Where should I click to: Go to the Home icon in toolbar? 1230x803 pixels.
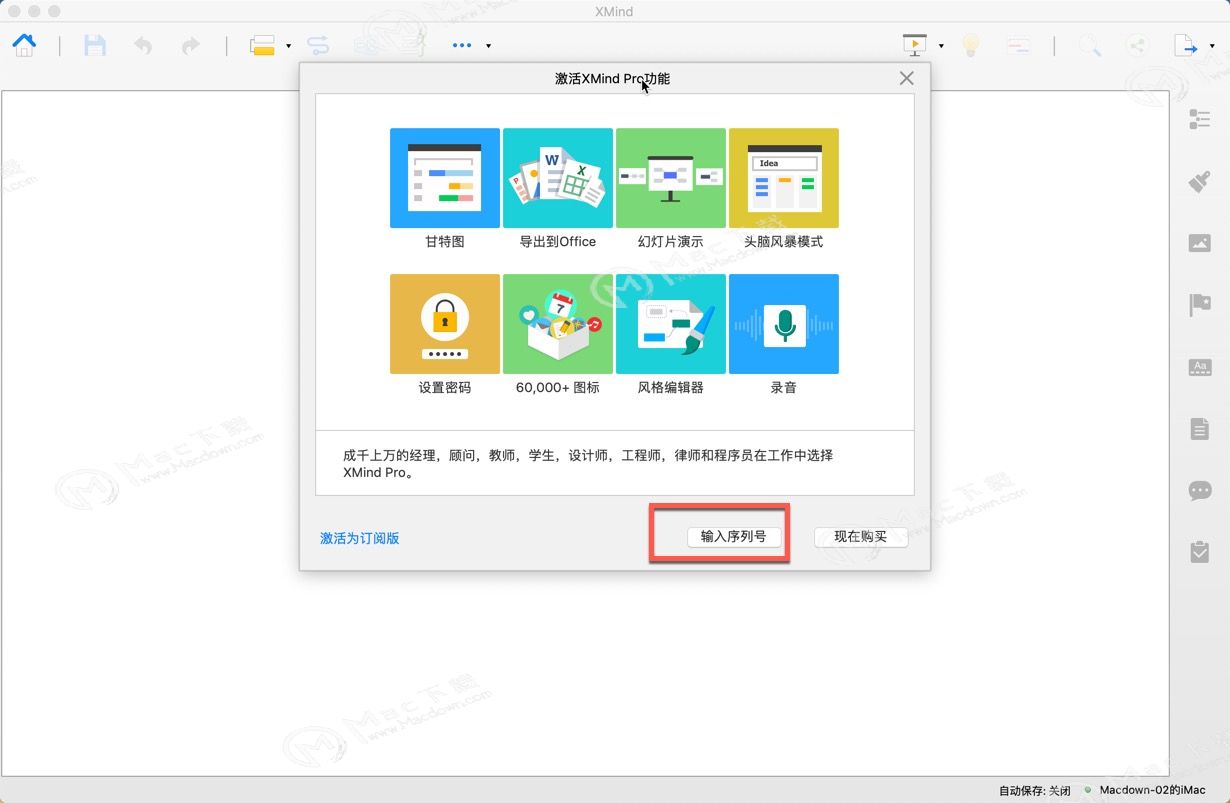(24, 45)
